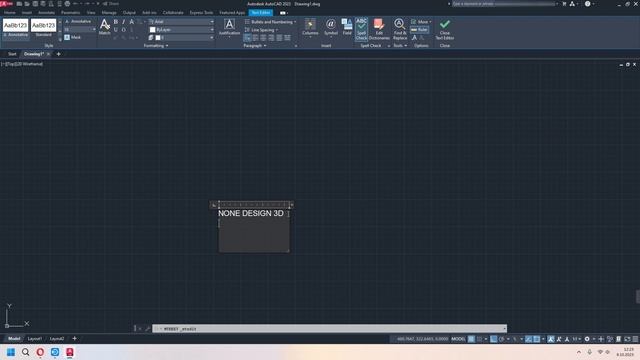Image resolution: width=640 pixels, height=360 pixels.
Task: Open the Annotate ribbon tab
Action: pyautogui.click(x=46, y=13)
